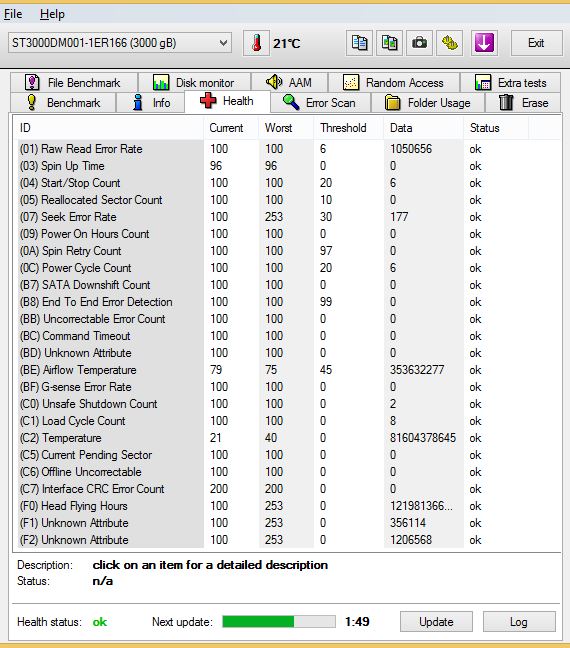Click the Status column header
This screenshot has width=570, height=648.
coord(496,128)
